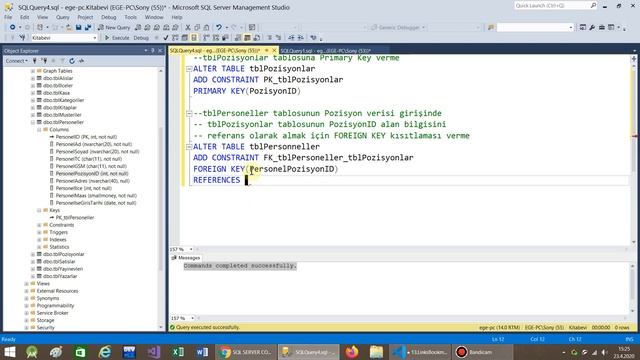Click the Windows Start button
Image resolution: width=640 pixels, height=360 pixels.
tap(10, 352)
